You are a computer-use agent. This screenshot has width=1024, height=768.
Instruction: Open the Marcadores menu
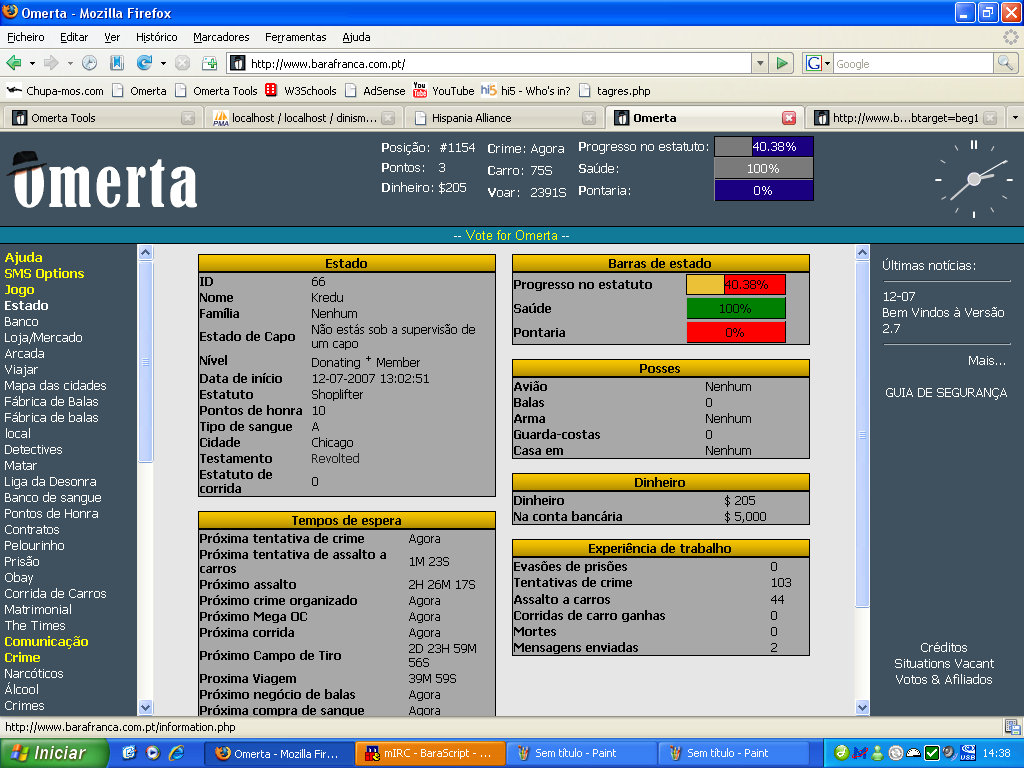coord(221,37)
